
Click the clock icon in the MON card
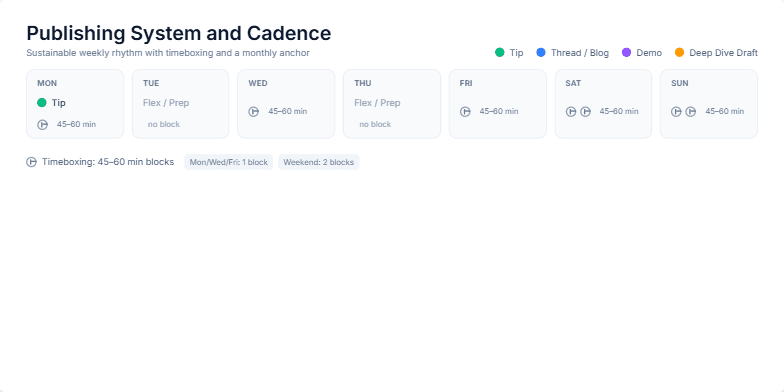(42, 124)
